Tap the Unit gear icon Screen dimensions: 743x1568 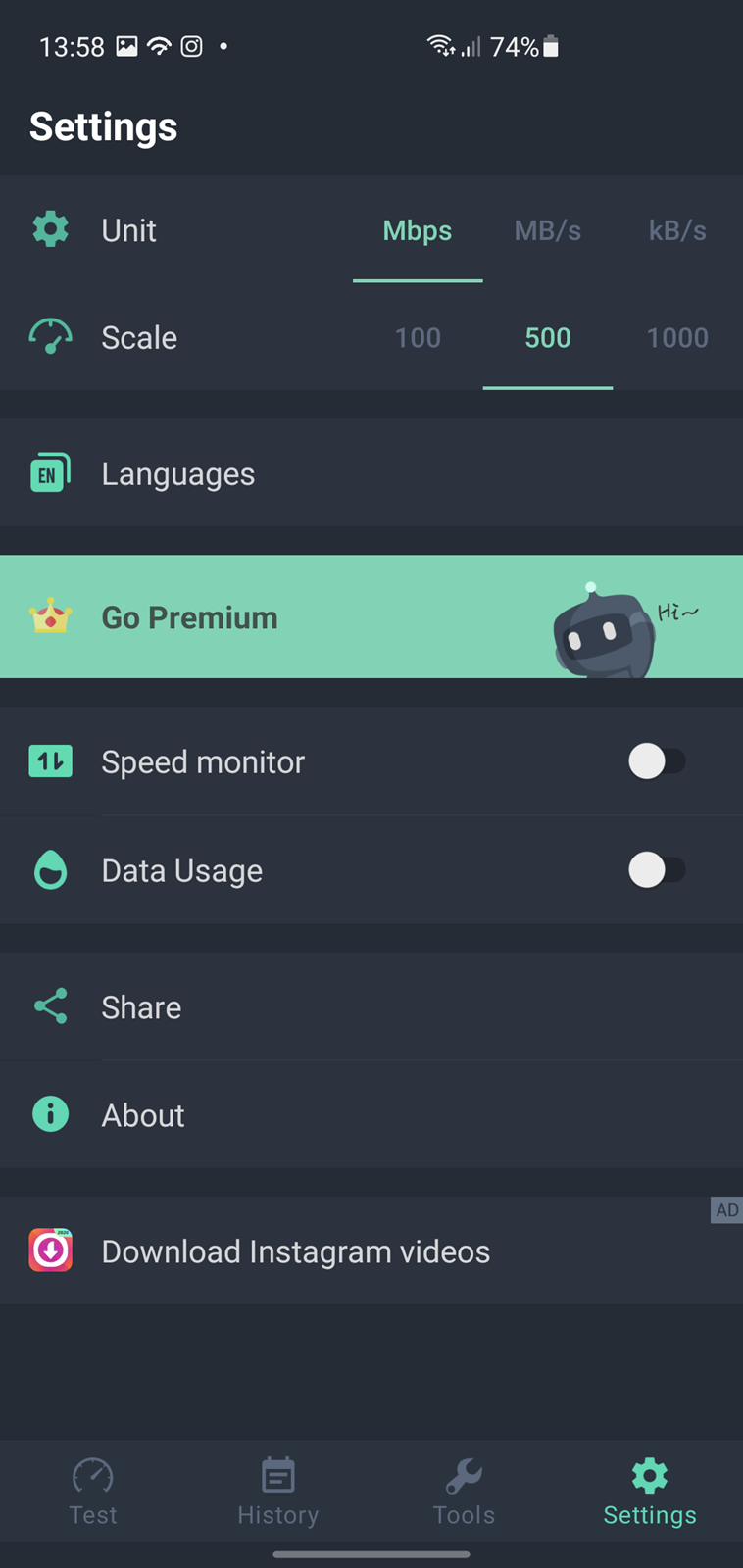(50, 229)
